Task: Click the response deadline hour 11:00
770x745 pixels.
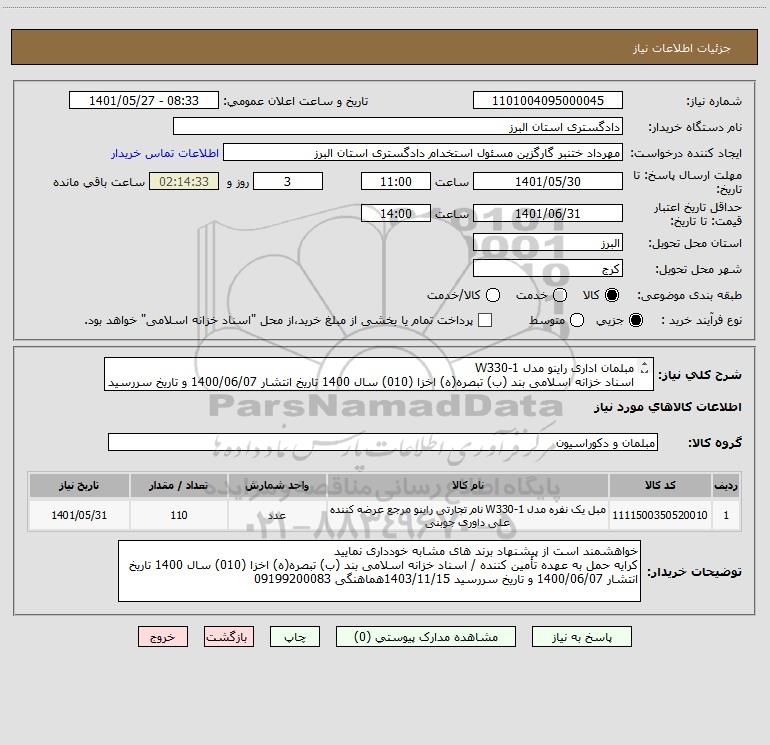Action: (396, 181)
